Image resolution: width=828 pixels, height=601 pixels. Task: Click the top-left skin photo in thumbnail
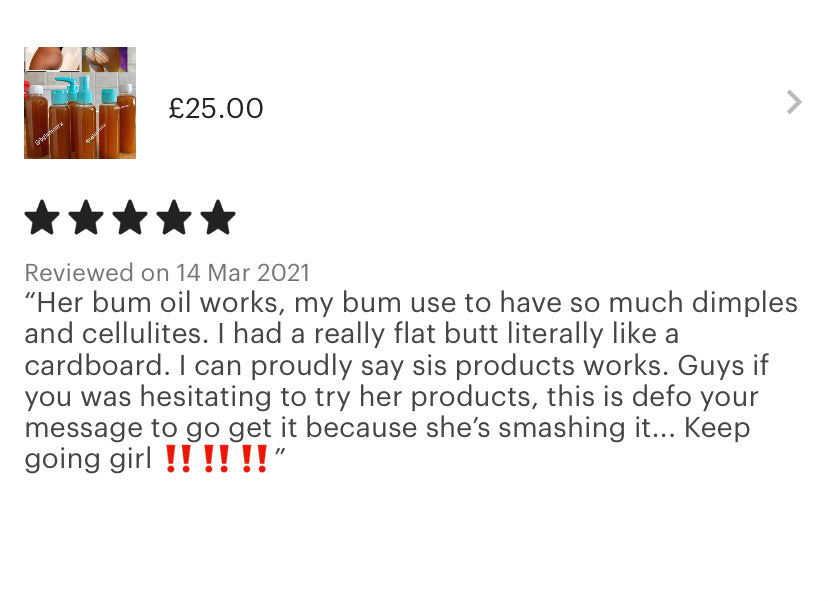click(53, 59)
